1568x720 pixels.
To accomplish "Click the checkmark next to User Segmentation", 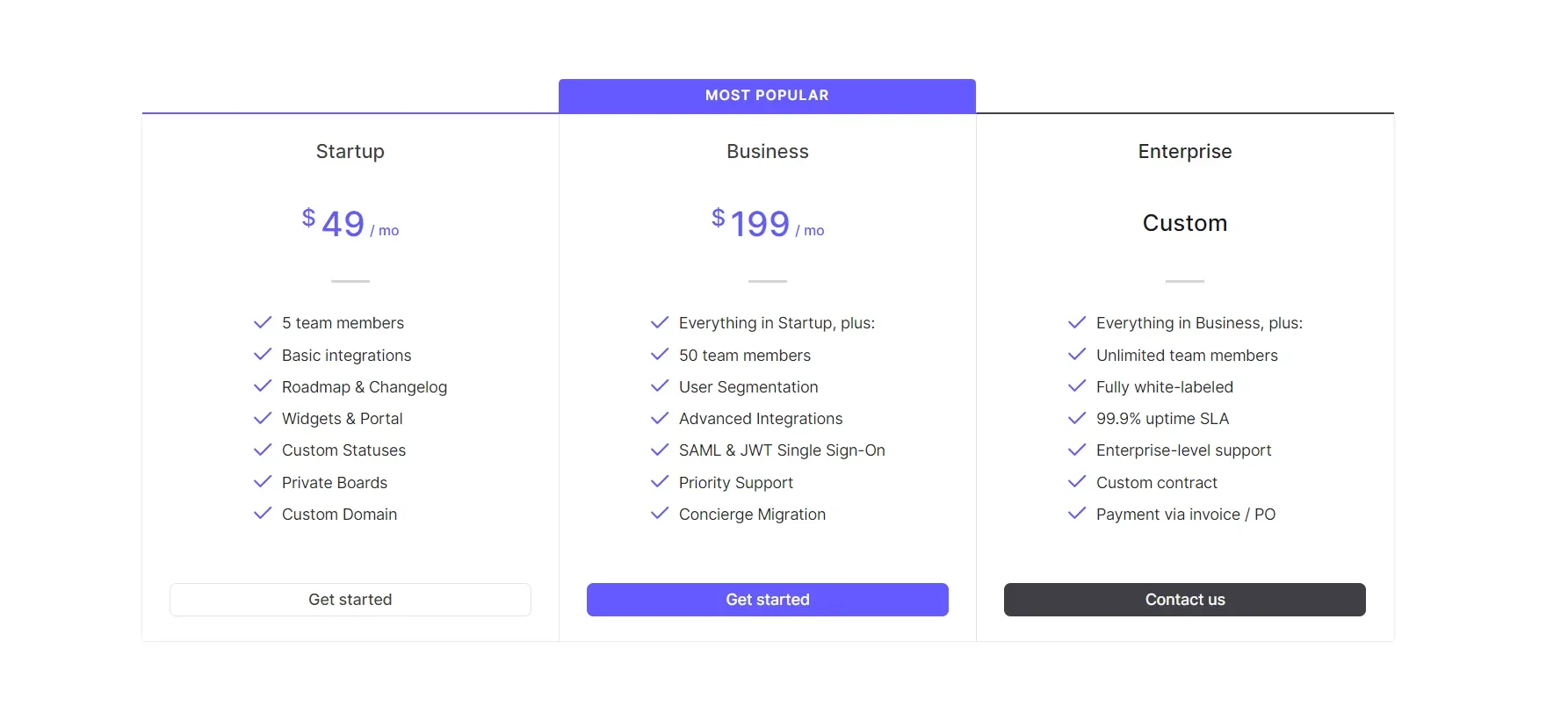I will point(659,386).
